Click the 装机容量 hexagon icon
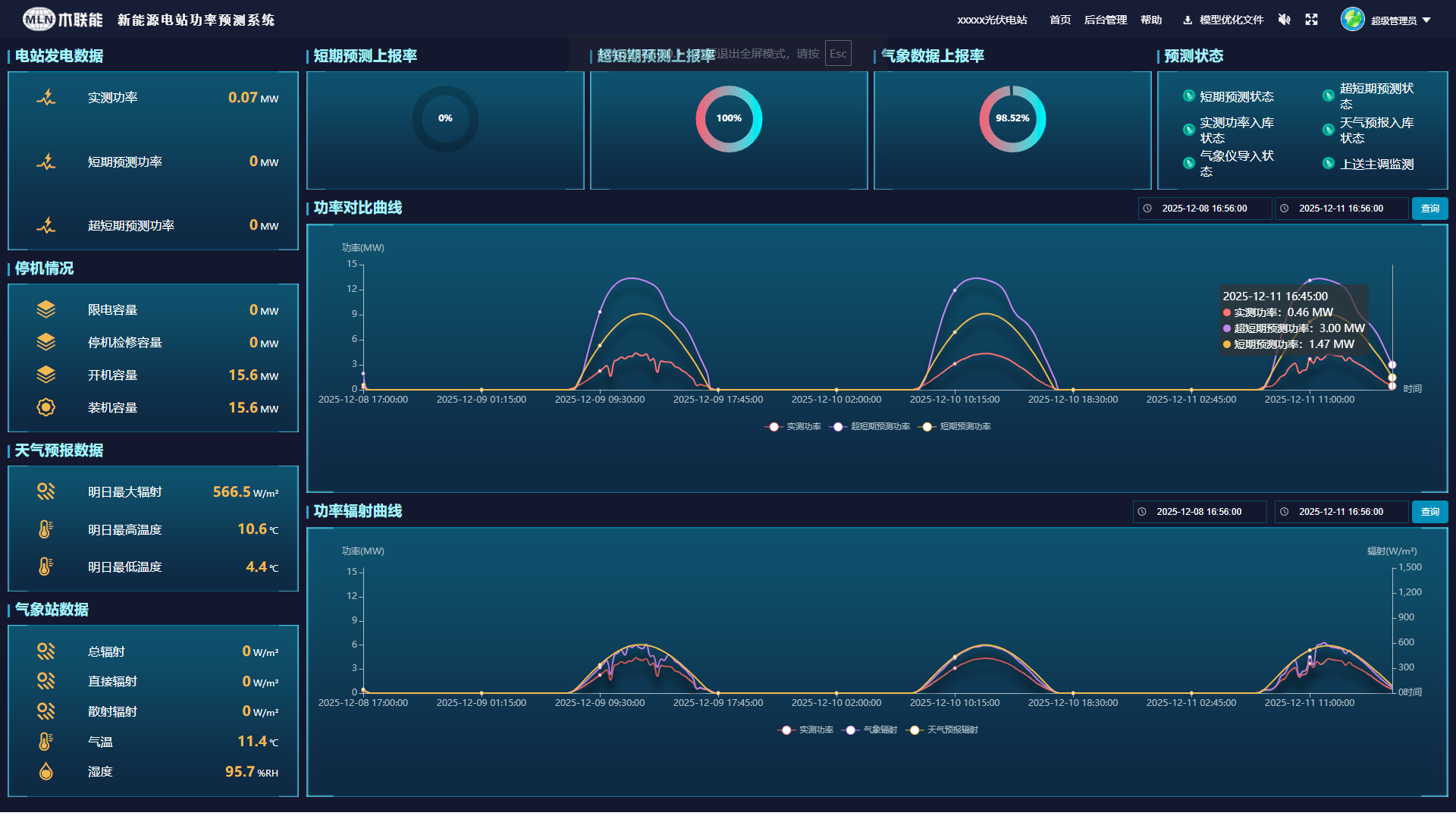 46,407
